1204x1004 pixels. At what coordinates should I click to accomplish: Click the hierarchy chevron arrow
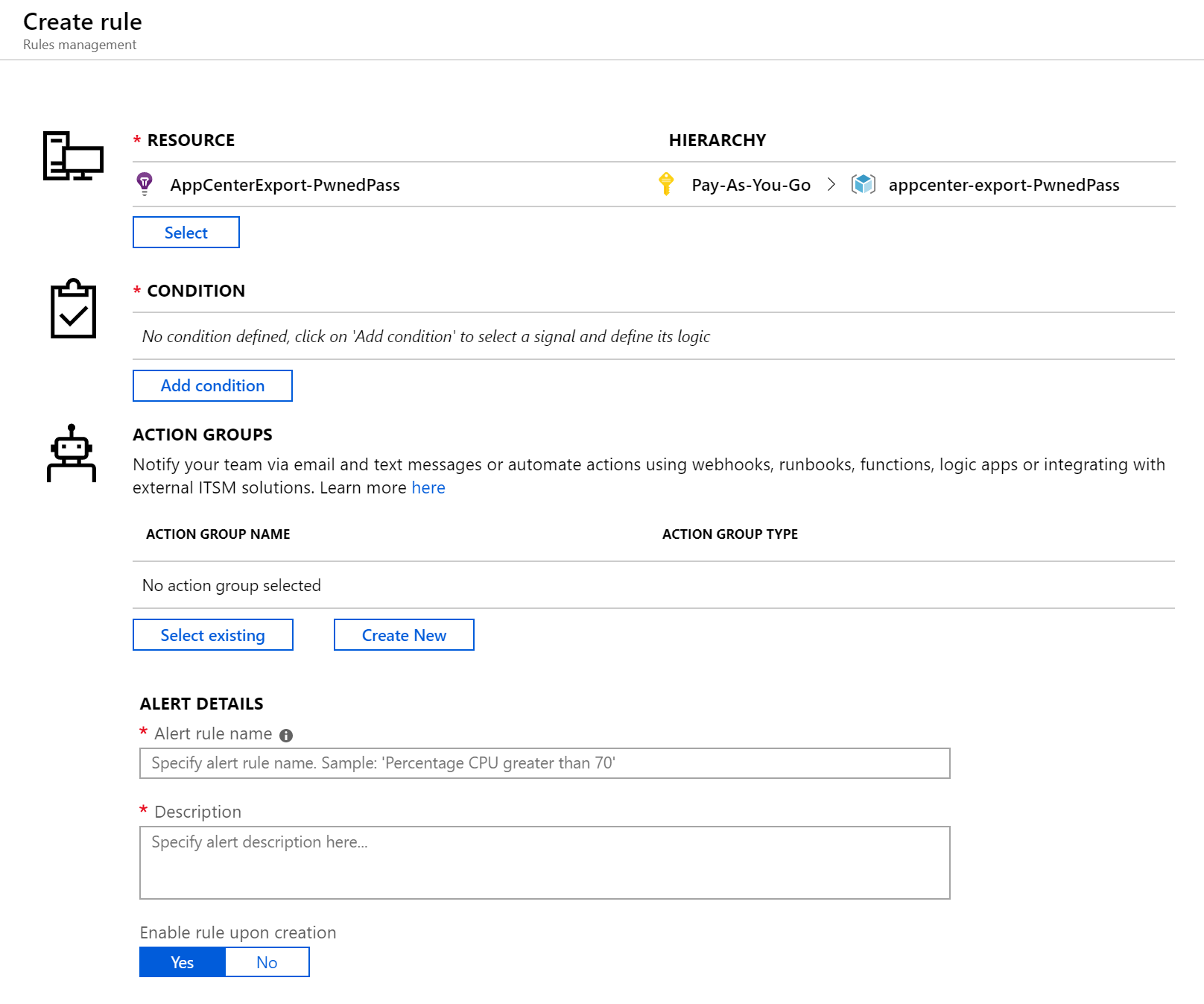tap(831, 184)
